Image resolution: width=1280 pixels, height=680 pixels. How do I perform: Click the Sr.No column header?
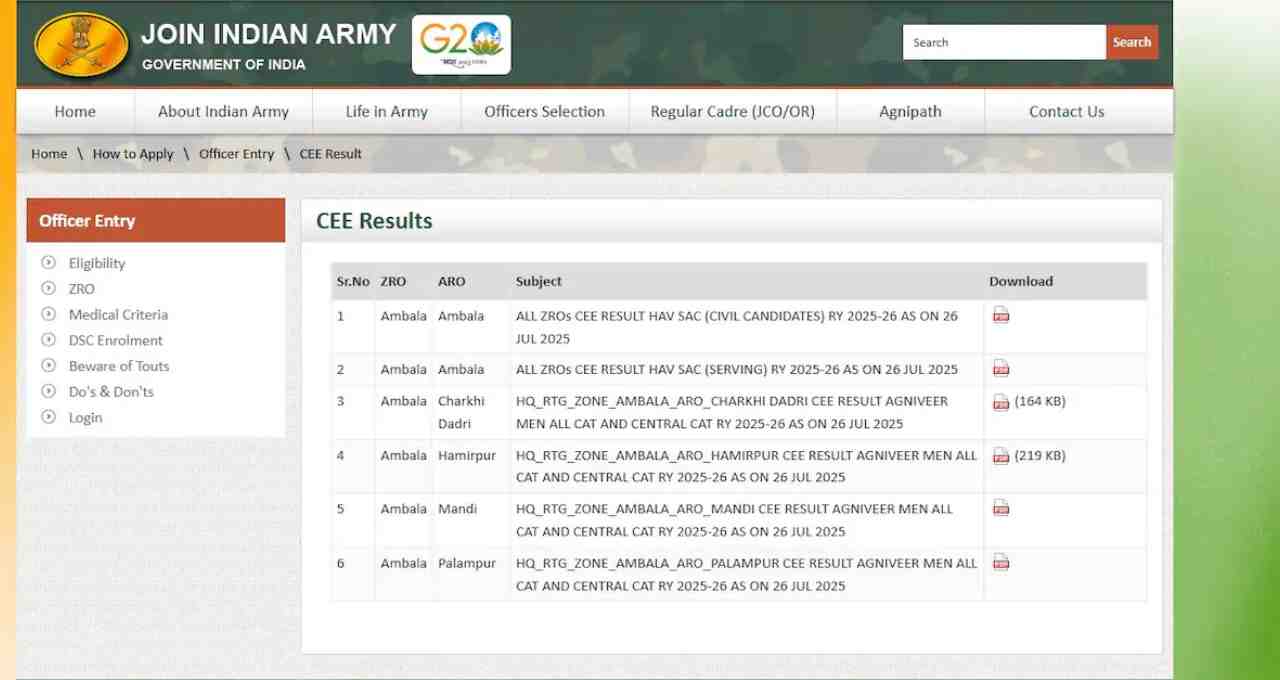[x=353, y=282]
